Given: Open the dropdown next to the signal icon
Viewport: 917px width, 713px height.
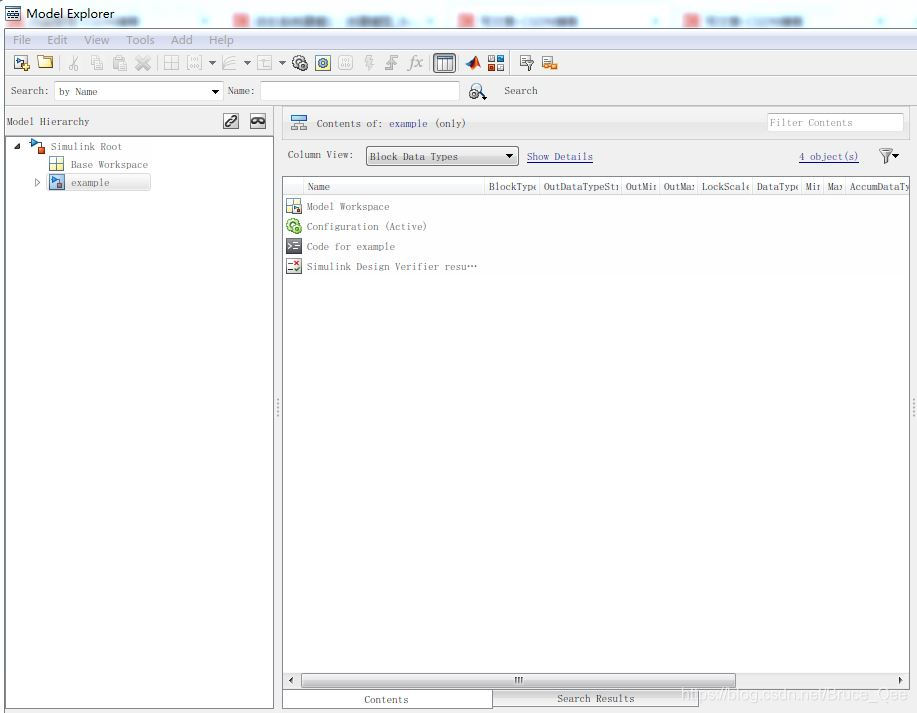Looking at the screenshot, I should pos(247,63).
